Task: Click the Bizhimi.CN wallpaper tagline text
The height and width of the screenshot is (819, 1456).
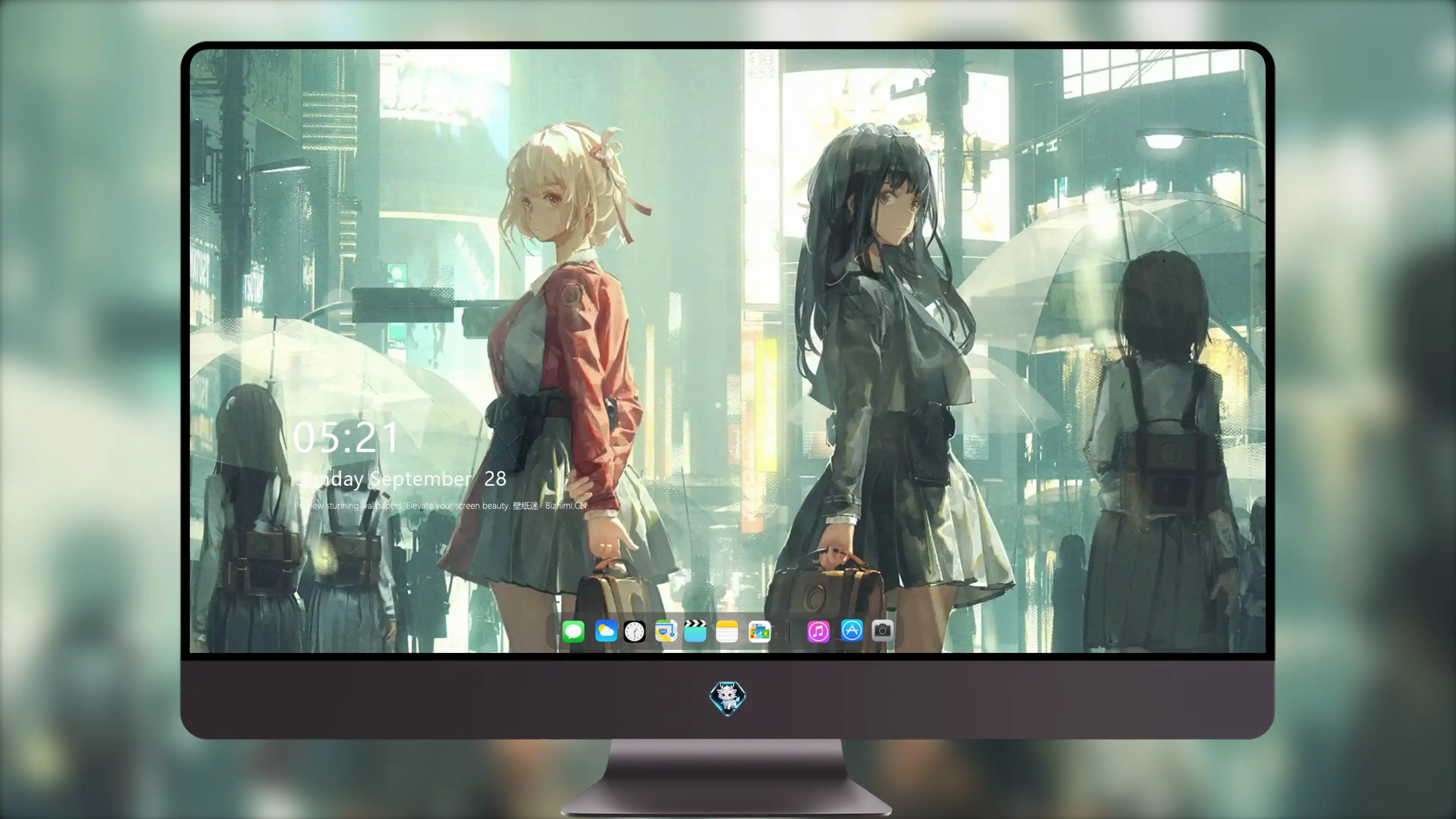Action: (441, 506)
